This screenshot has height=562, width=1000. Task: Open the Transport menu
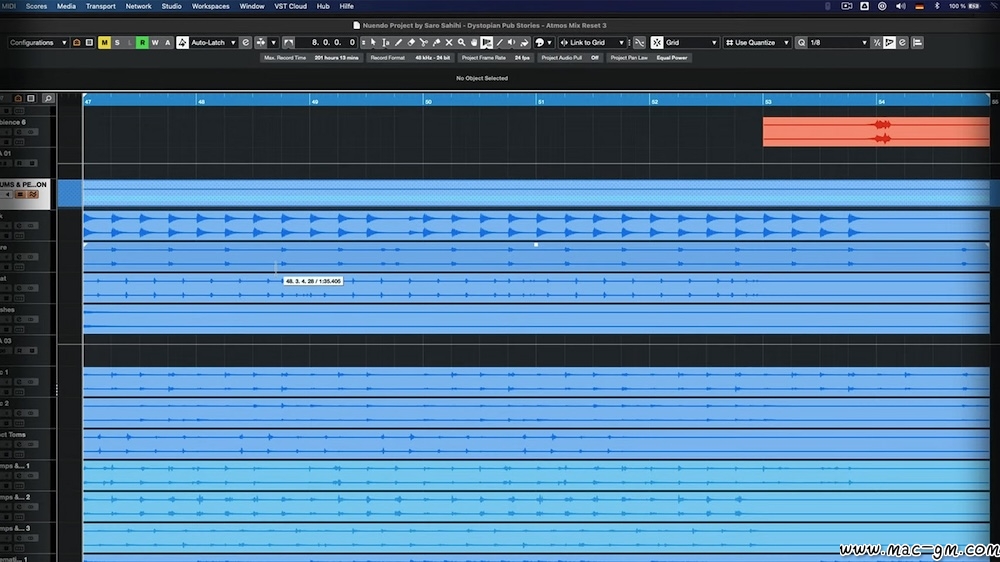click(x=101, y=6)
